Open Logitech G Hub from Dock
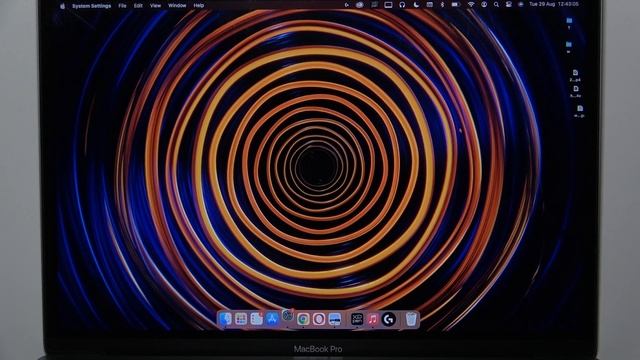The height and width of the screenshot is (360, 640). point(389,319)
